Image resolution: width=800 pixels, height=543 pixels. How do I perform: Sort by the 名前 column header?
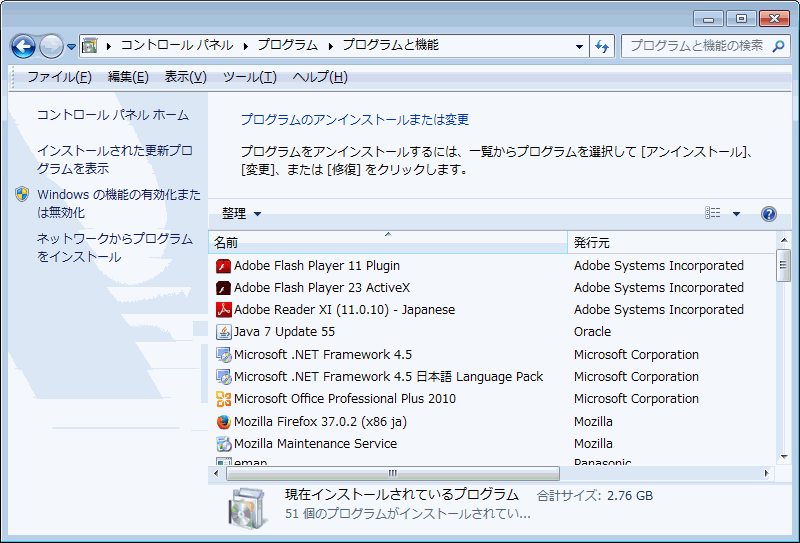coord(388,242)
